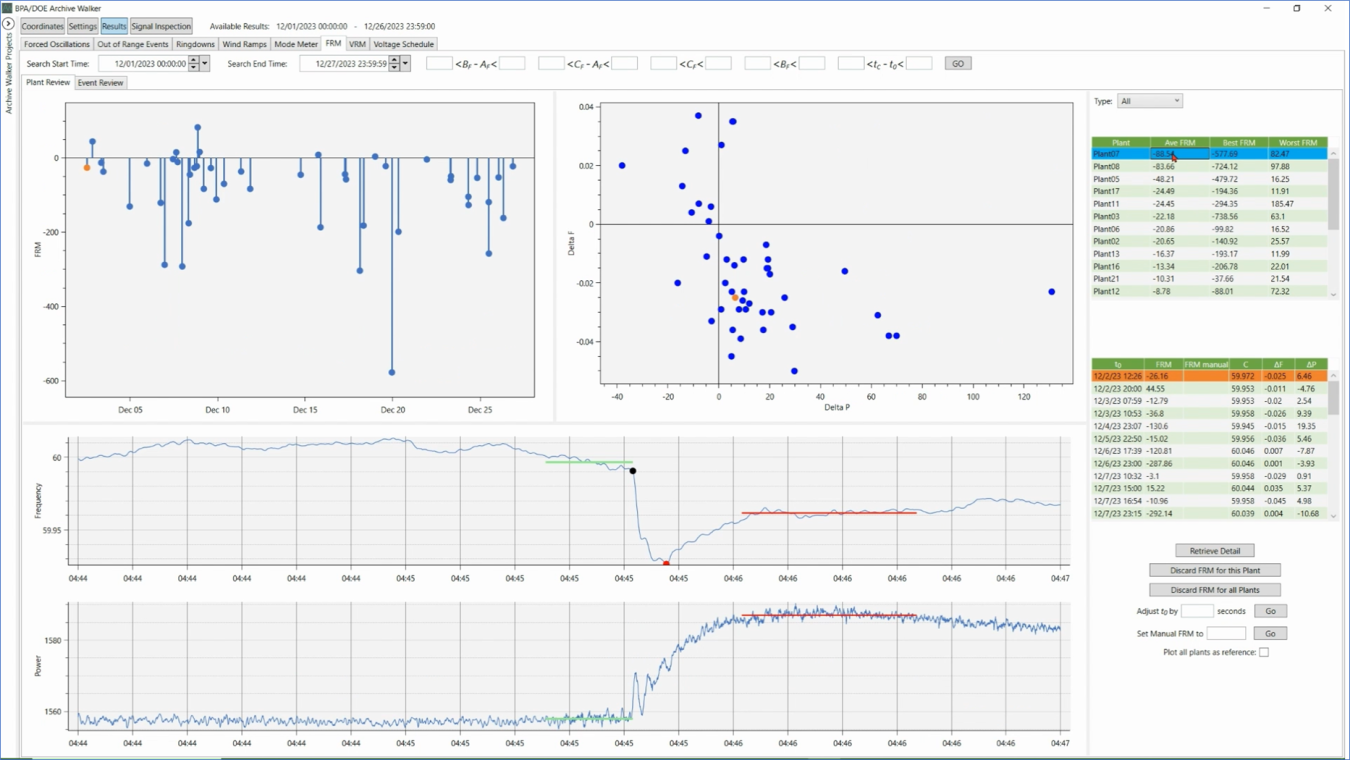Increment Search Start Time with the up stepper
Screen dimensions: 1350x760
[x=194, y=59]
